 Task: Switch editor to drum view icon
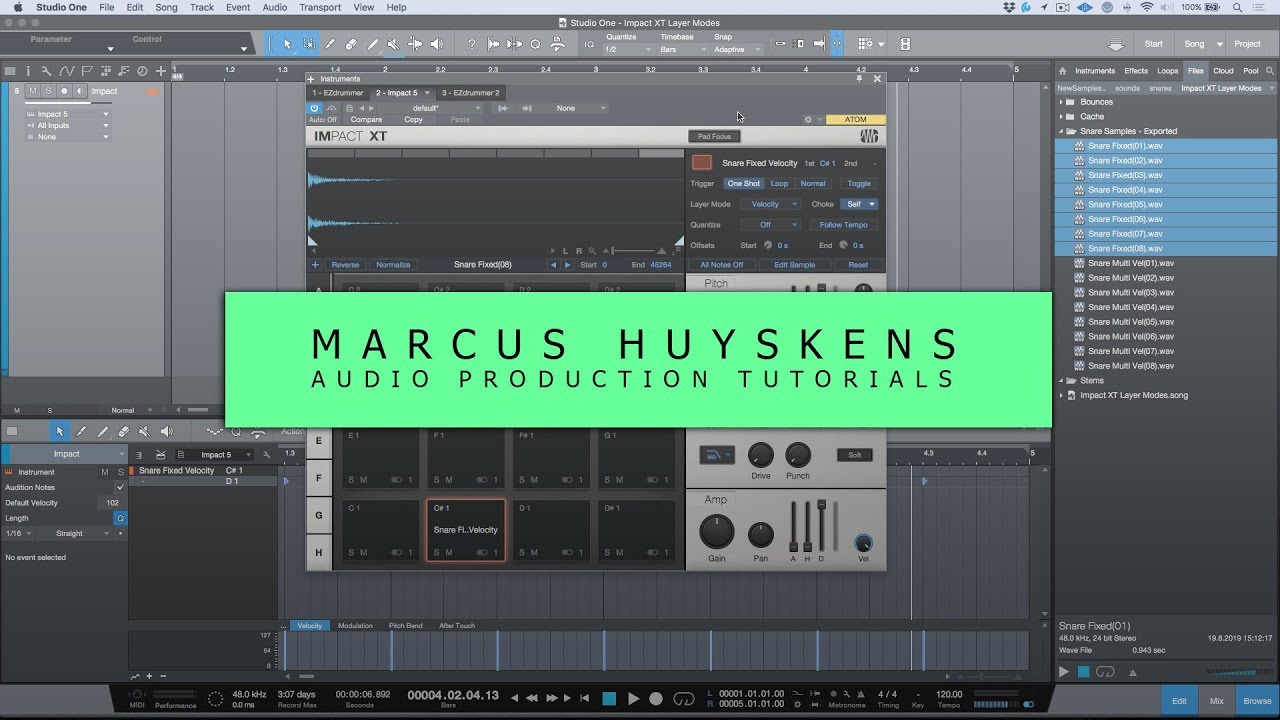click(161, 454)
